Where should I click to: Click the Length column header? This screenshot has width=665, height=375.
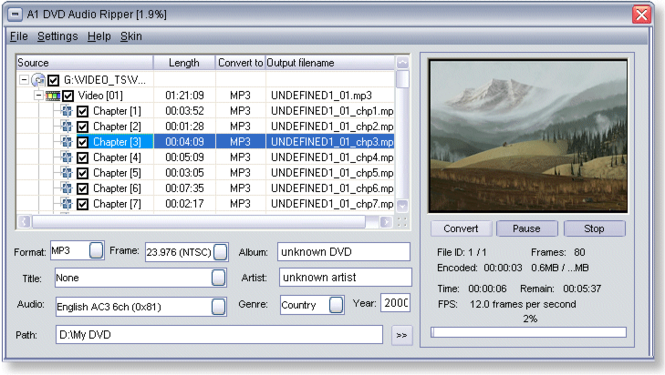pos(184,63)
